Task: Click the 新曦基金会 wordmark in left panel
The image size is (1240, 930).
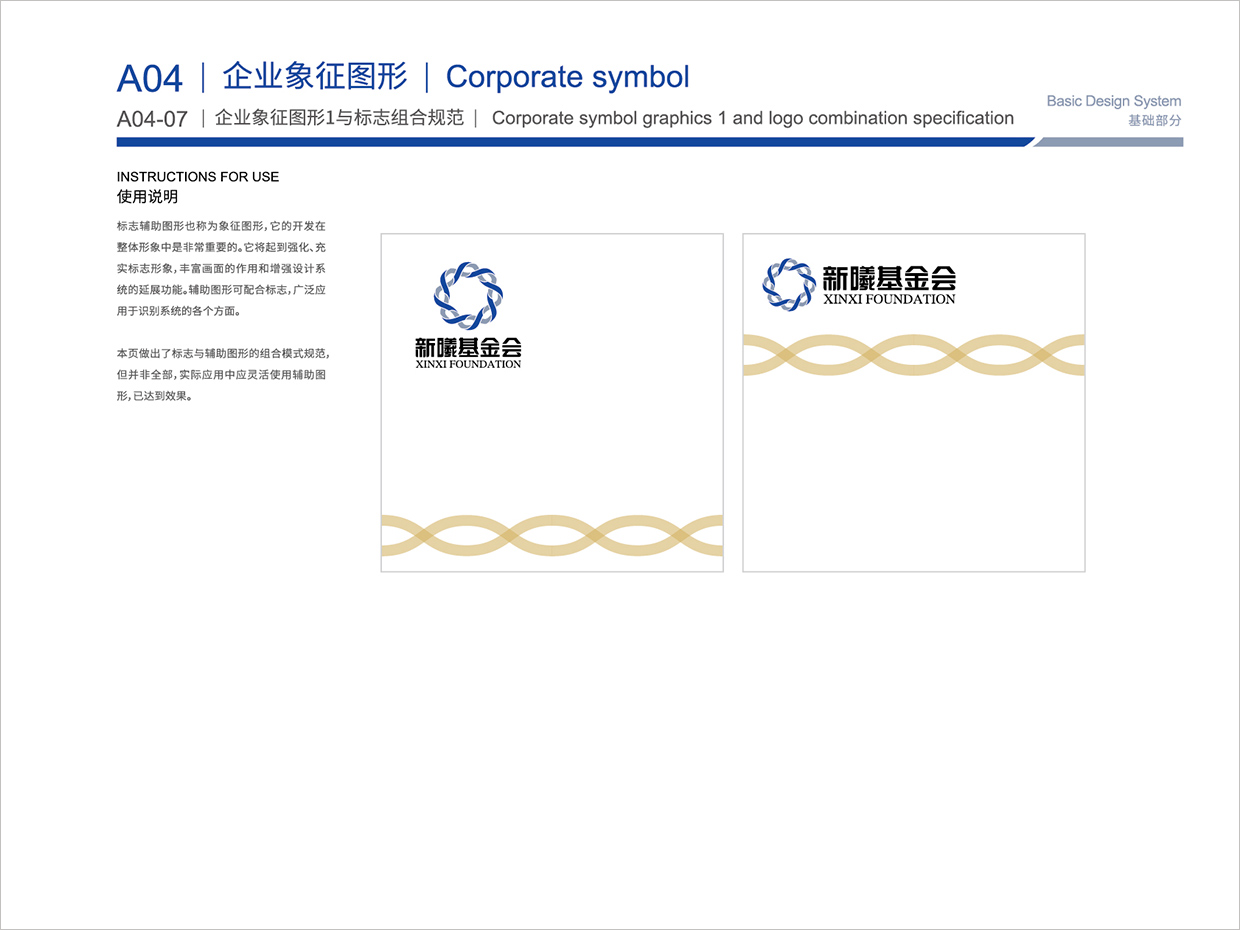Action: pos(468,348)
